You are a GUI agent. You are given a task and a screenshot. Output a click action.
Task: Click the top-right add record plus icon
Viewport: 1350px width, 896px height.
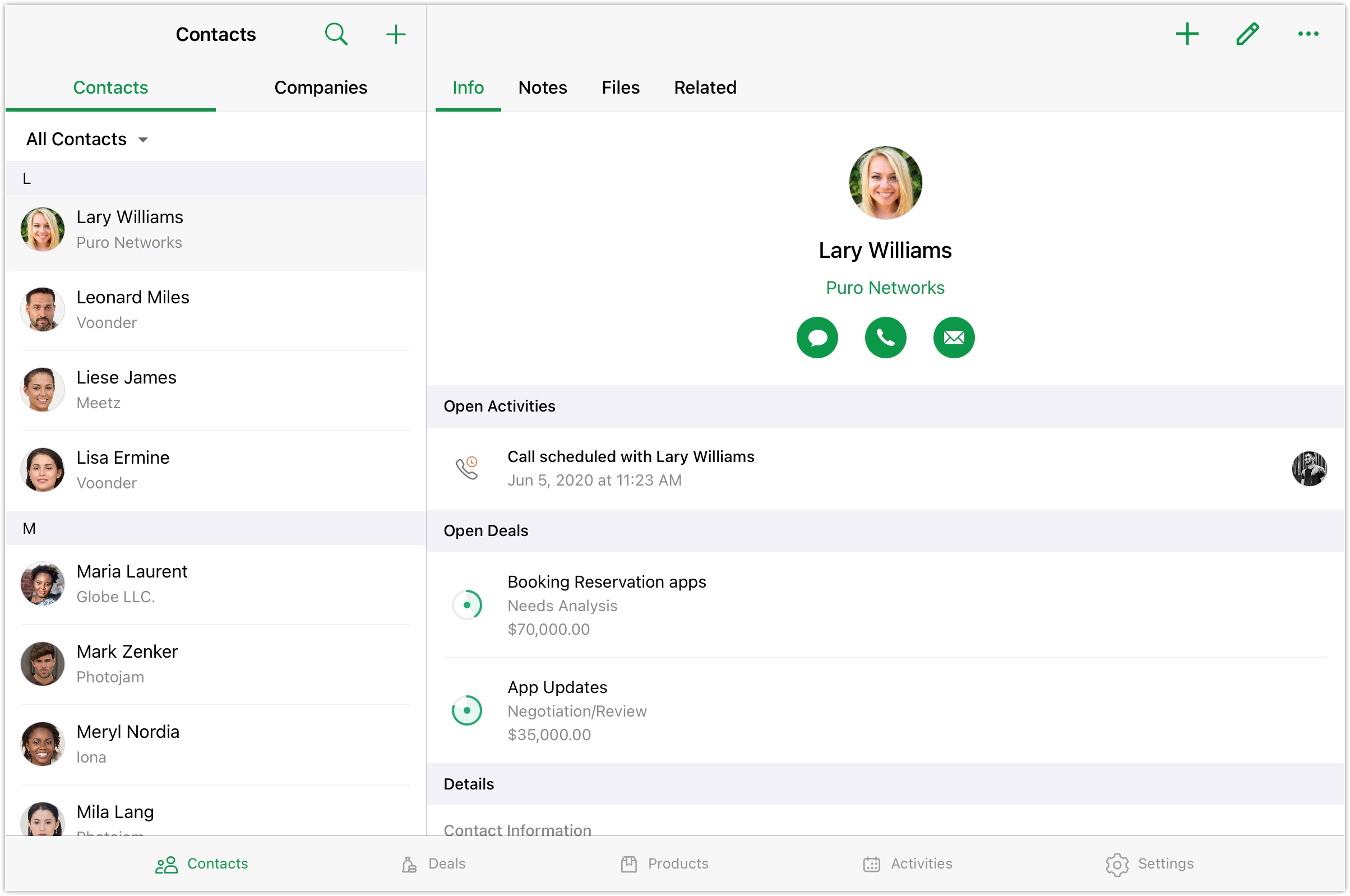[1187, 34]
